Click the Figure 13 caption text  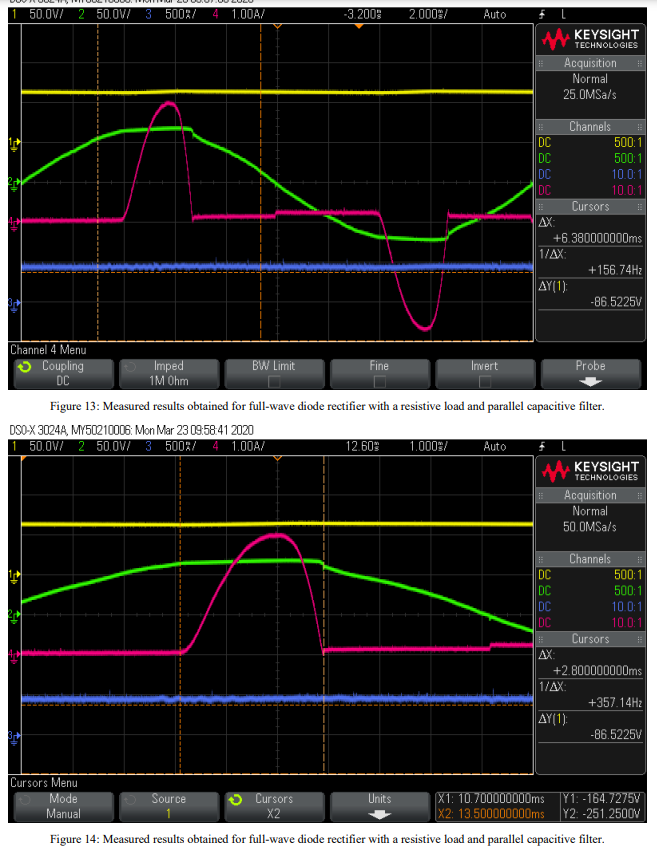(327, 406)
